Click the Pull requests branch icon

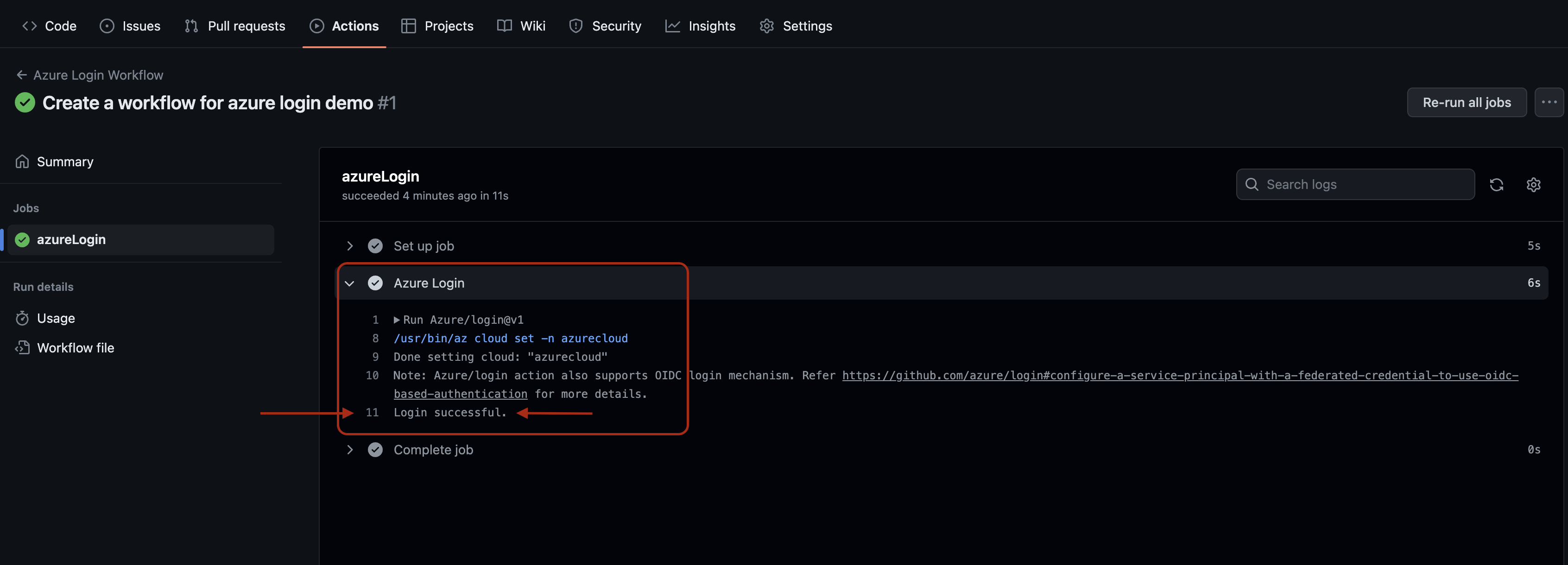(x=191, y=25)
